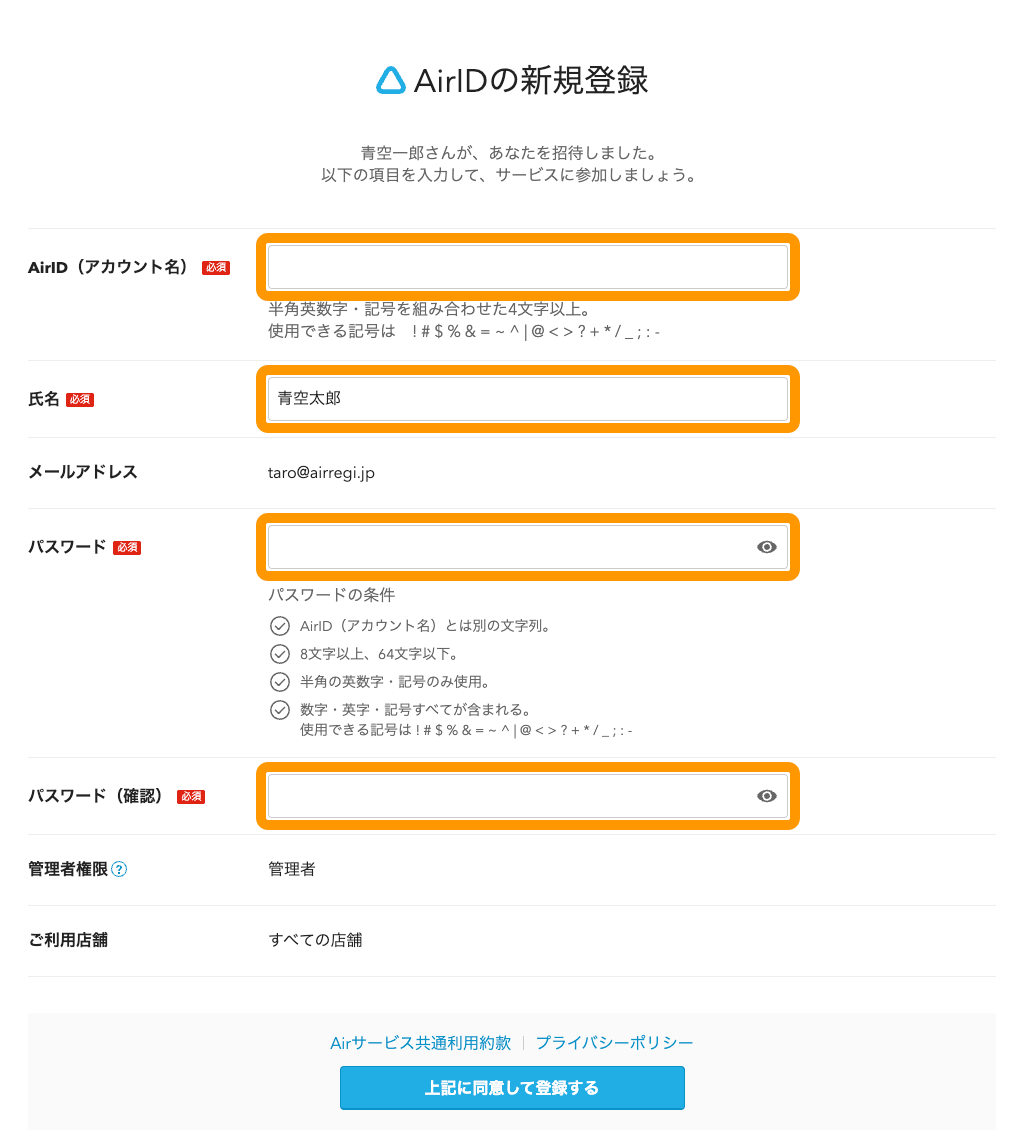Screen dimensions: 1024x1144
Task: Focus the パスワード(確認) input field
Action: [527, 796]
